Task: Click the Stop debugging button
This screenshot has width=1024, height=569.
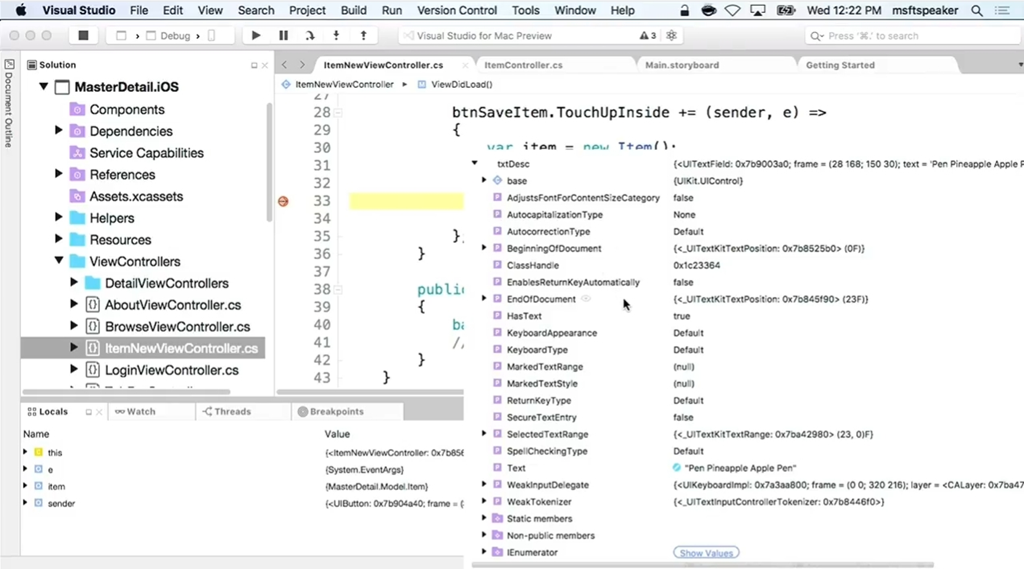Action: click(x=84, y=36)
